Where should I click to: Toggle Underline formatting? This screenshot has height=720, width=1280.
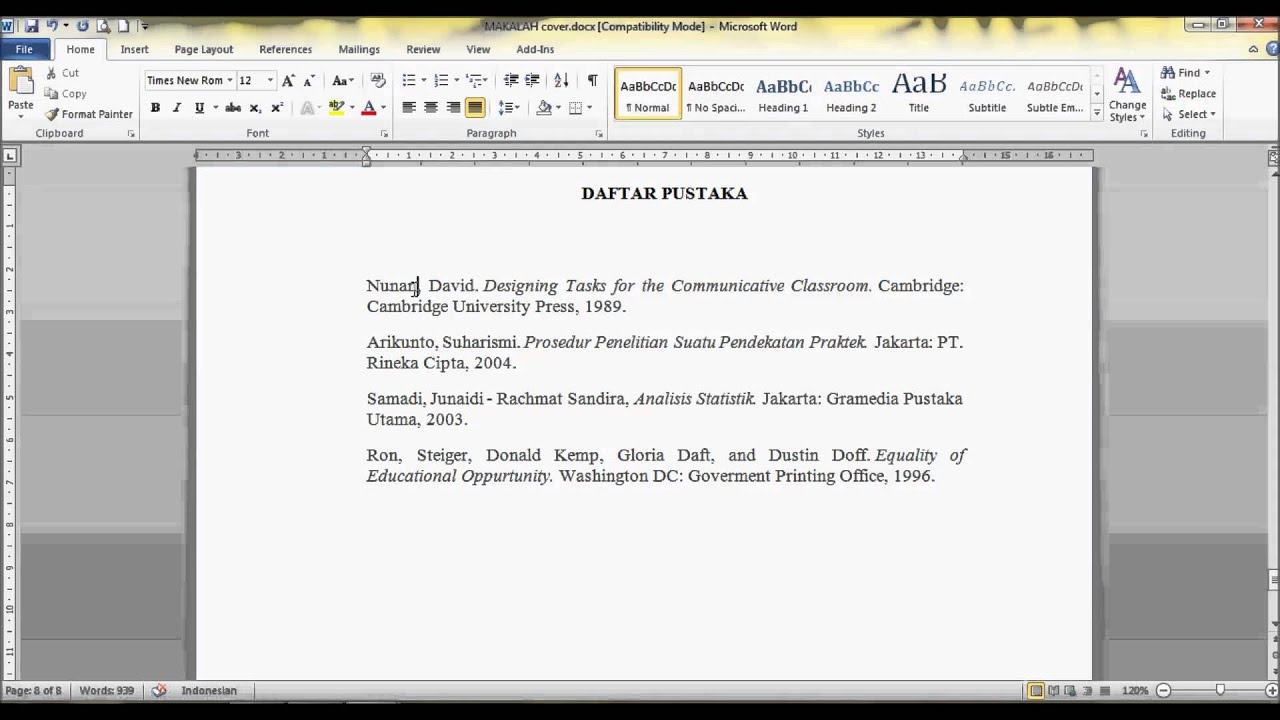point(199,108)
